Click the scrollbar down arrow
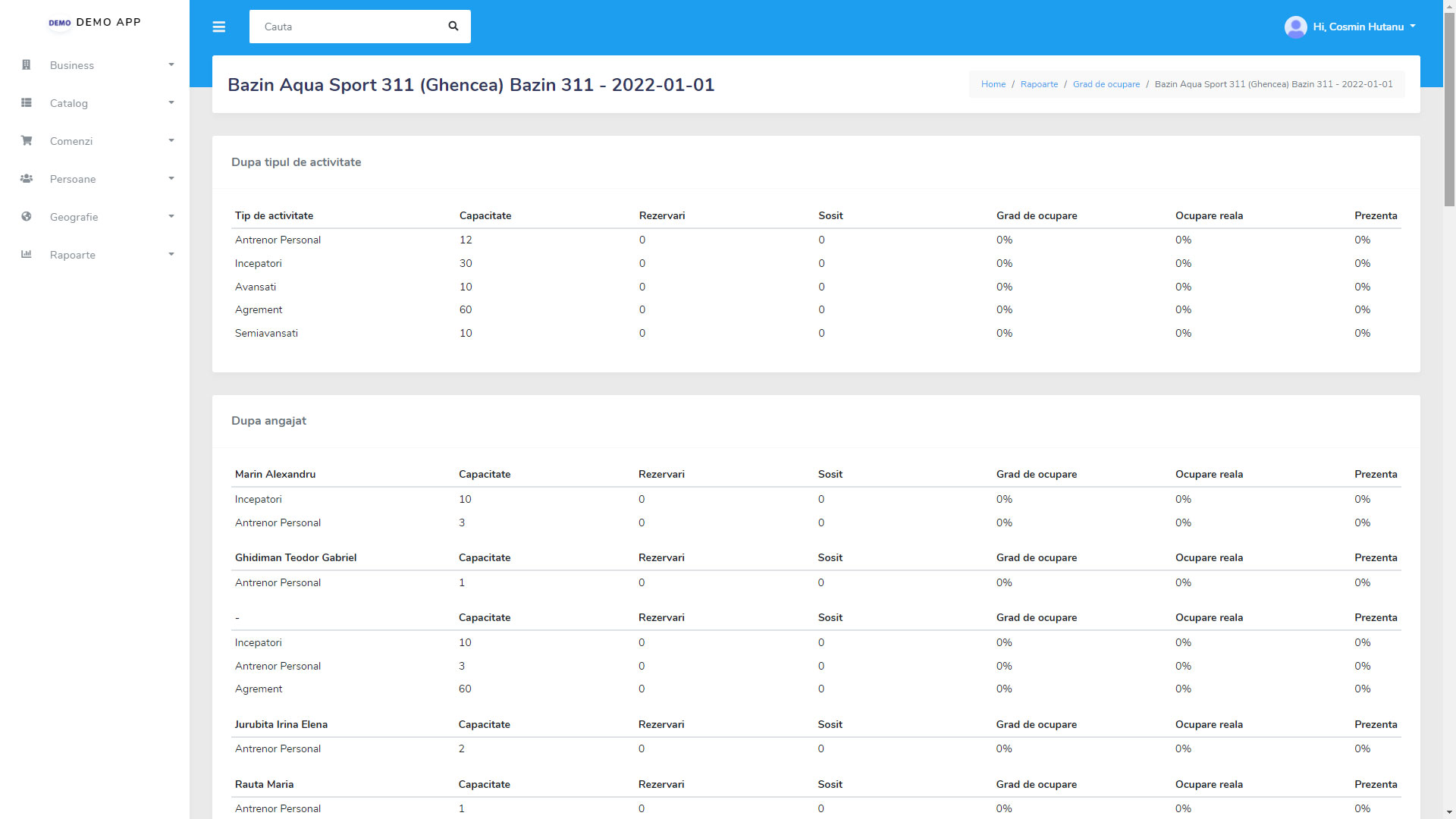Viewport: 1456px width, 819px height. (1449, 812)
